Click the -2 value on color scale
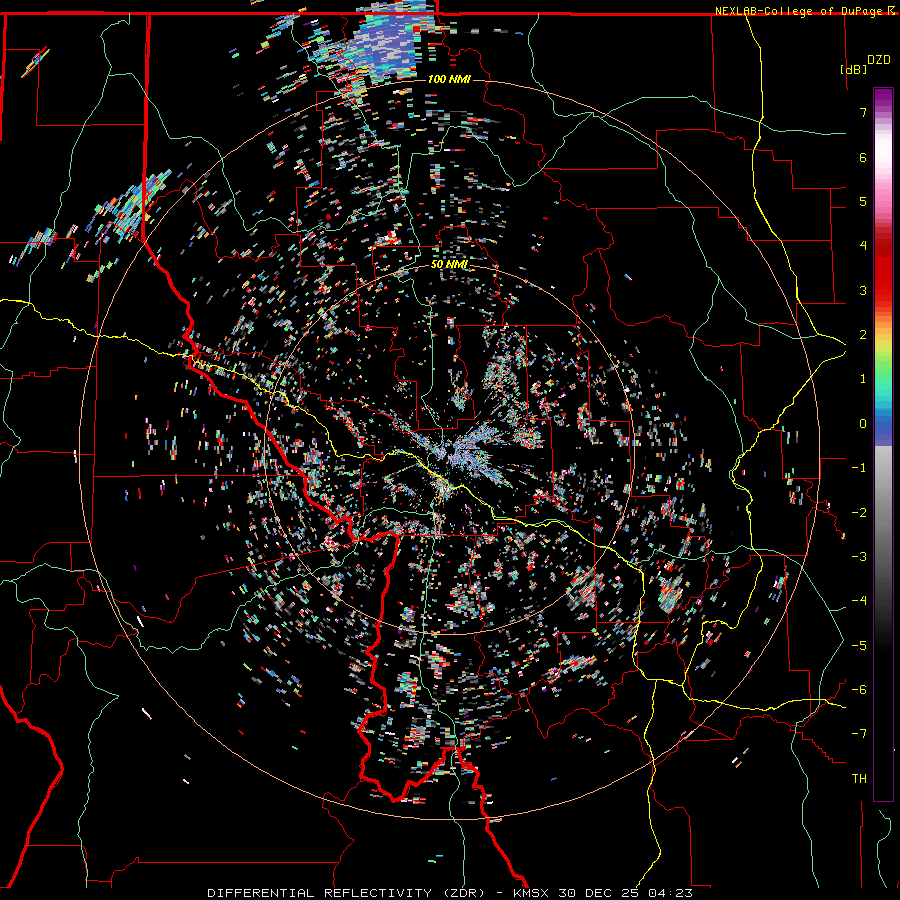The image size is (900, 900). click(x=859, y=513)
